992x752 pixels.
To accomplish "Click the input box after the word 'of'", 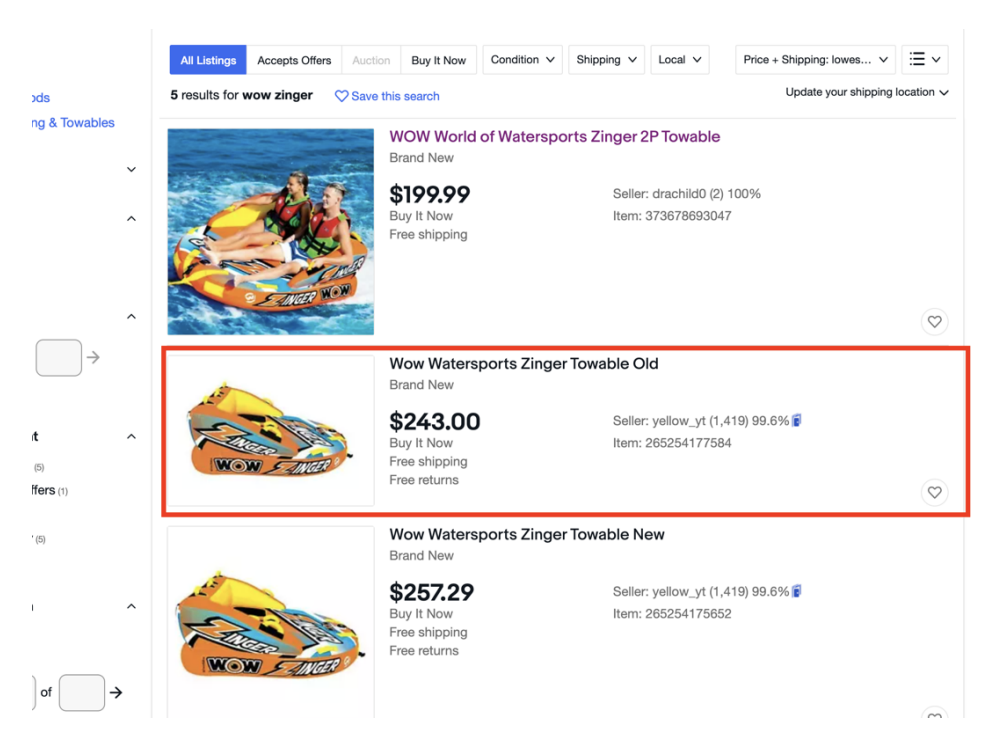I will [x=81, y=692].
